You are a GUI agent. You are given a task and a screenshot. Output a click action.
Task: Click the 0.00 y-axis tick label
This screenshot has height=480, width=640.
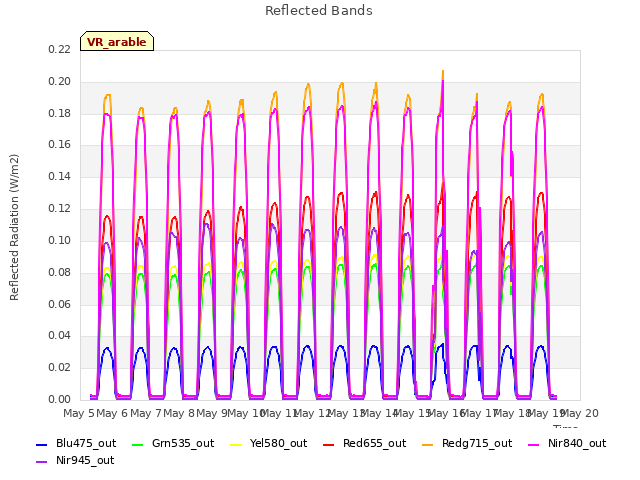(x=60, y=399)
